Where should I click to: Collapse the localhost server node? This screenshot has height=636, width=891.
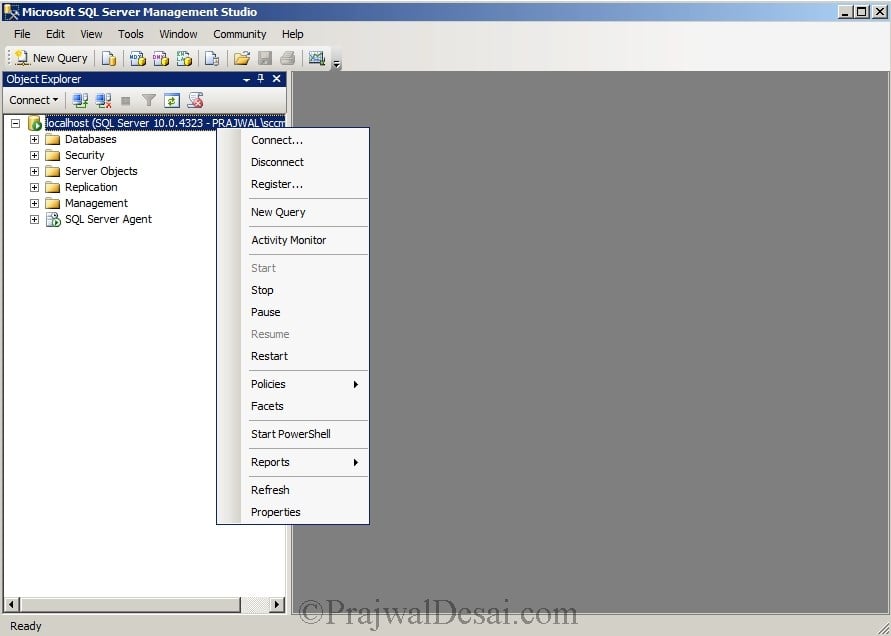(16, 123)
